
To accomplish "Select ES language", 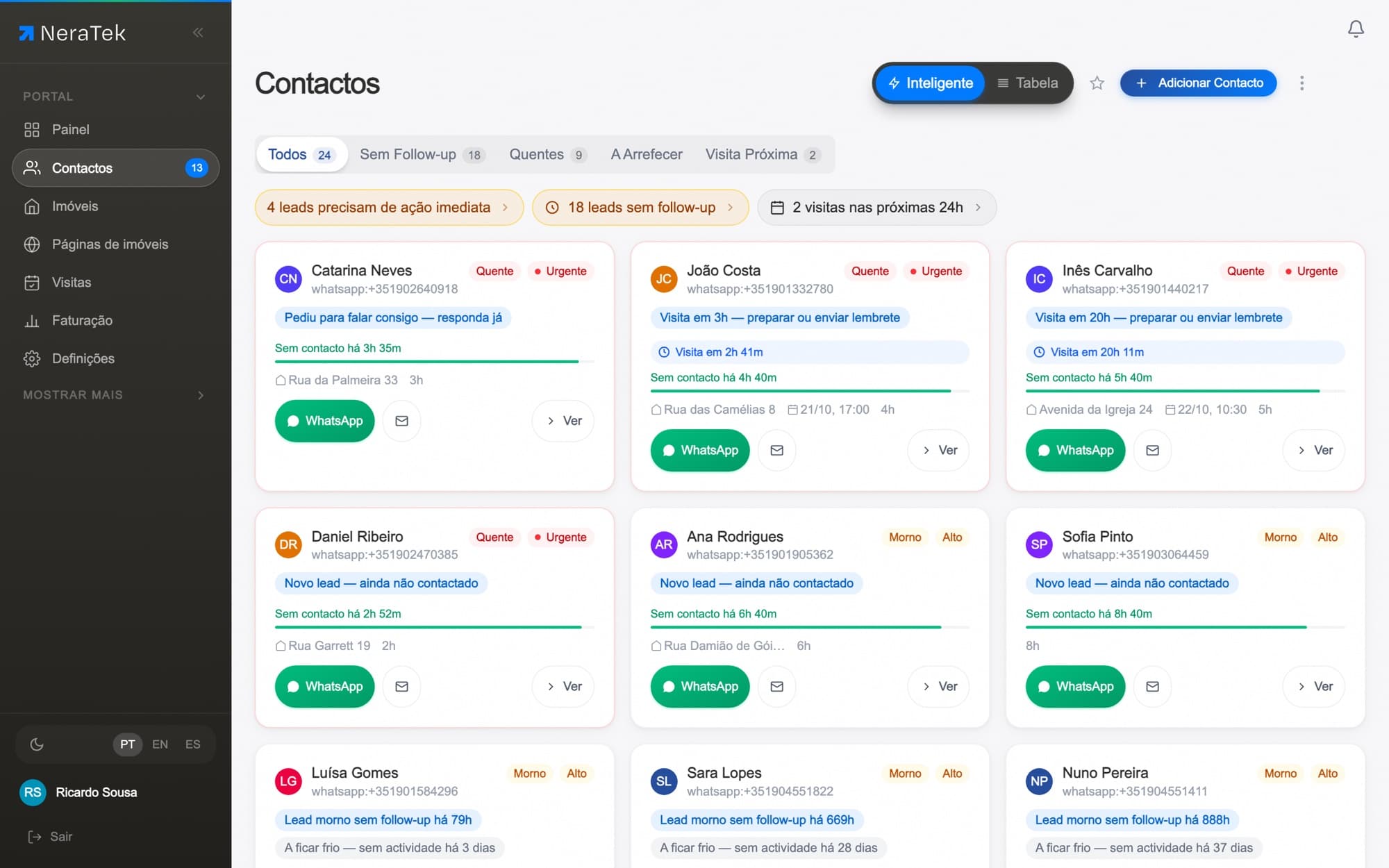I will pyautogui.click(x=192, y=744).
